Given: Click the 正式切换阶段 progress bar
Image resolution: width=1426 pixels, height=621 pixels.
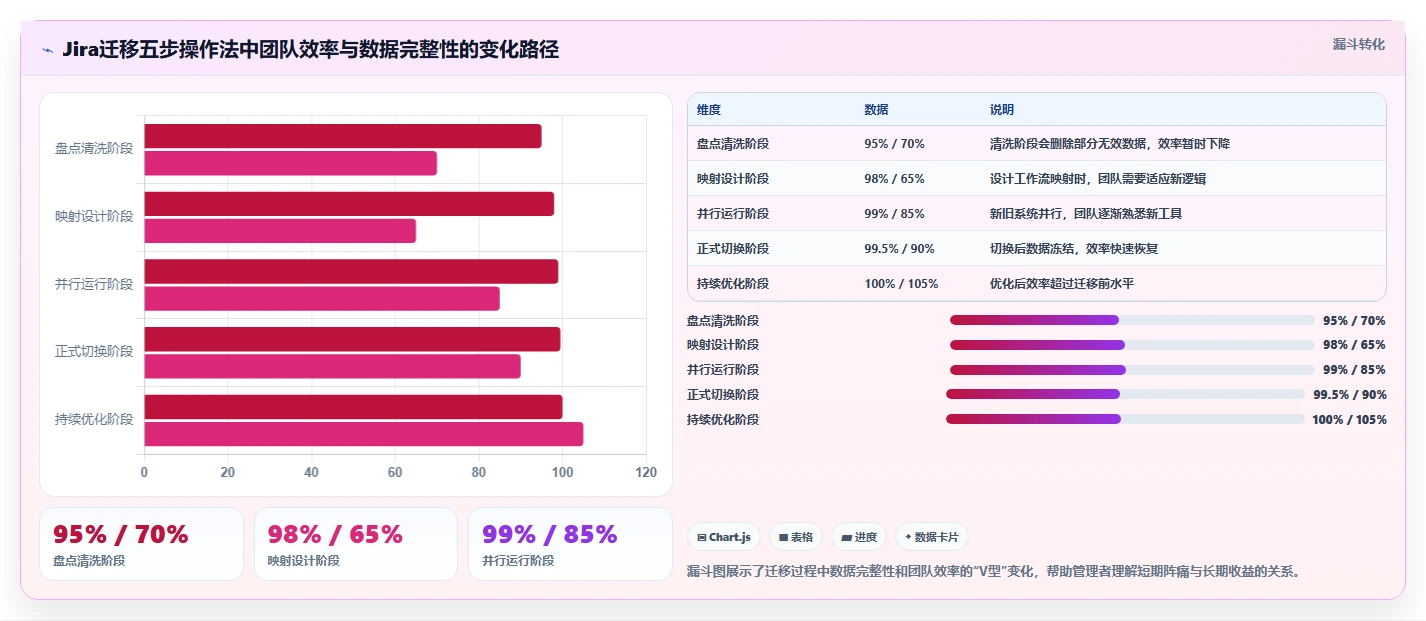Looking at the screenshot, I should pyautogui.click(x=1125, y=394).
